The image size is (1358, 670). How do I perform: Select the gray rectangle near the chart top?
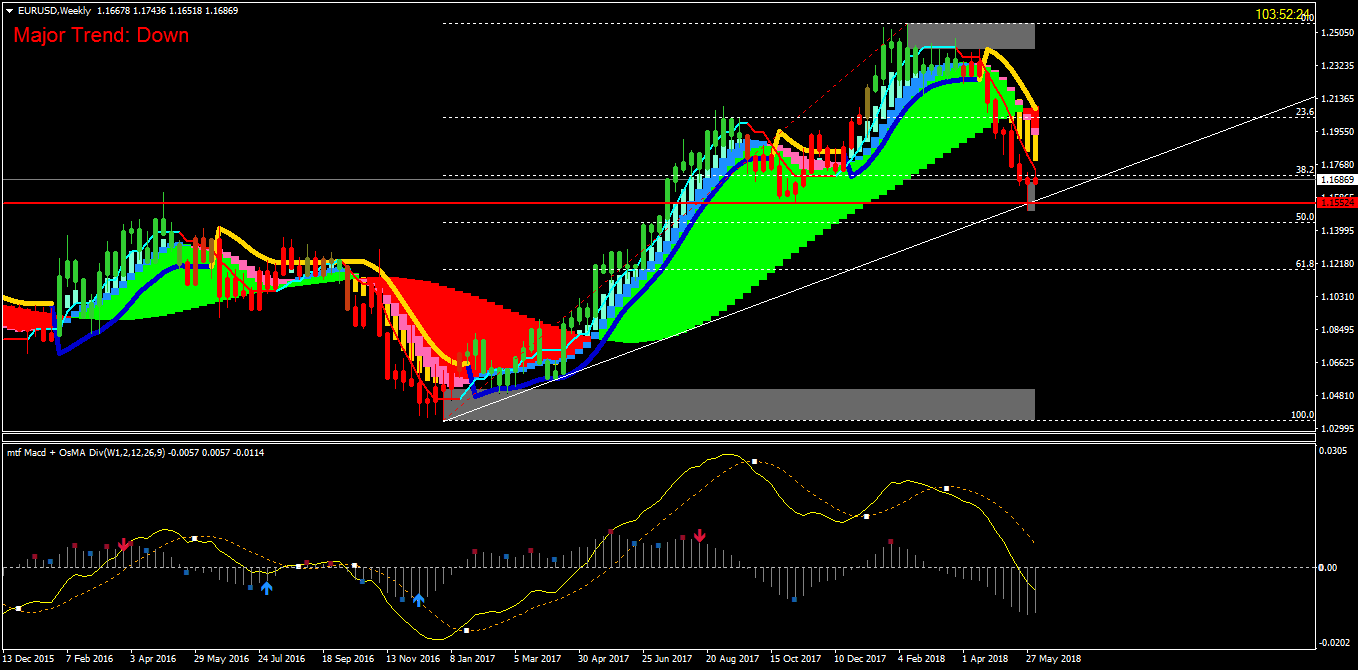pyautogui.click(x=970, y=36)
